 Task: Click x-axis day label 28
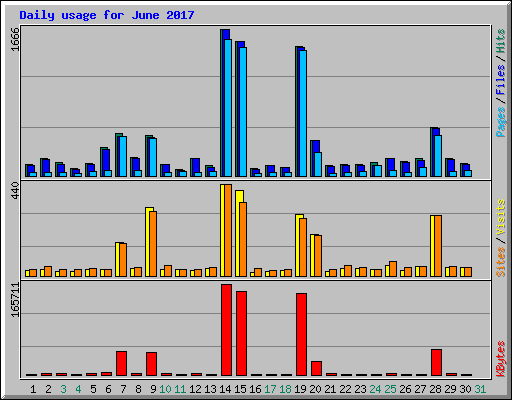(x=435, y=389)
